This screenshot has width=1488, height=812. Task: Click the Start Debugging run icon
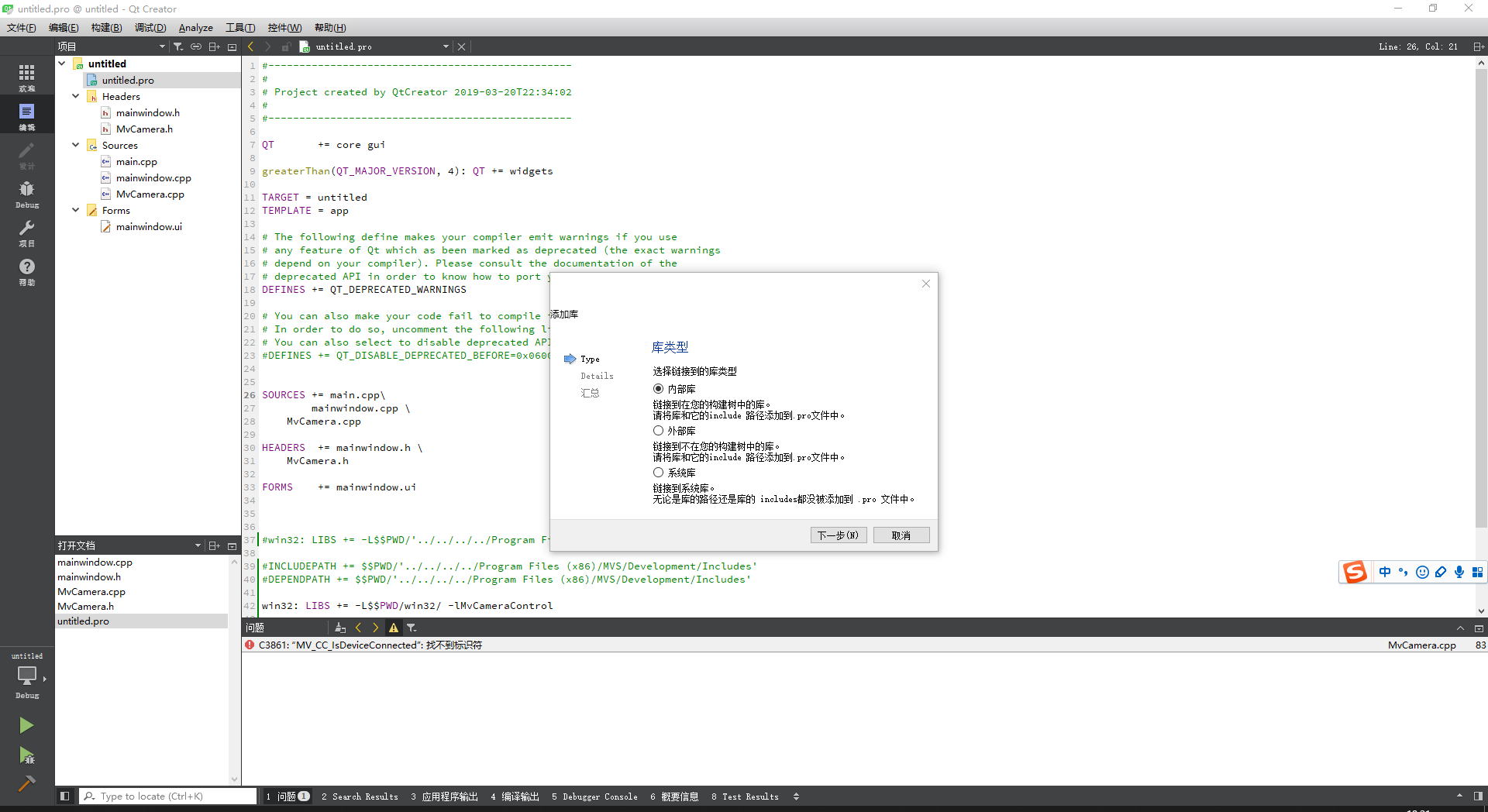click(26, 755)
